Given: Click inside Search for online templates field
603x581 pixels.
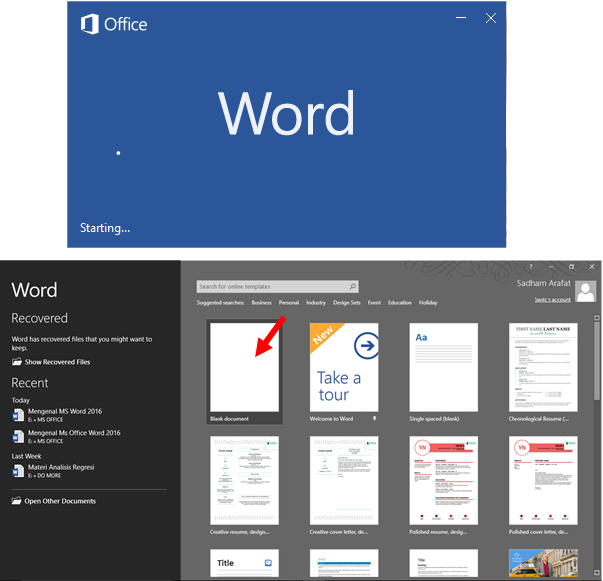Looking at the screenshot, I should point(277,286).
